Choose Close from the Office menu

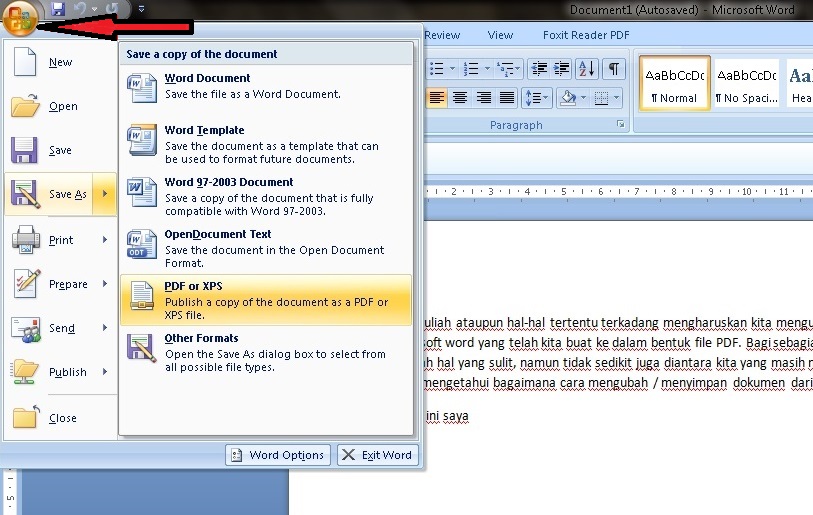60,418
